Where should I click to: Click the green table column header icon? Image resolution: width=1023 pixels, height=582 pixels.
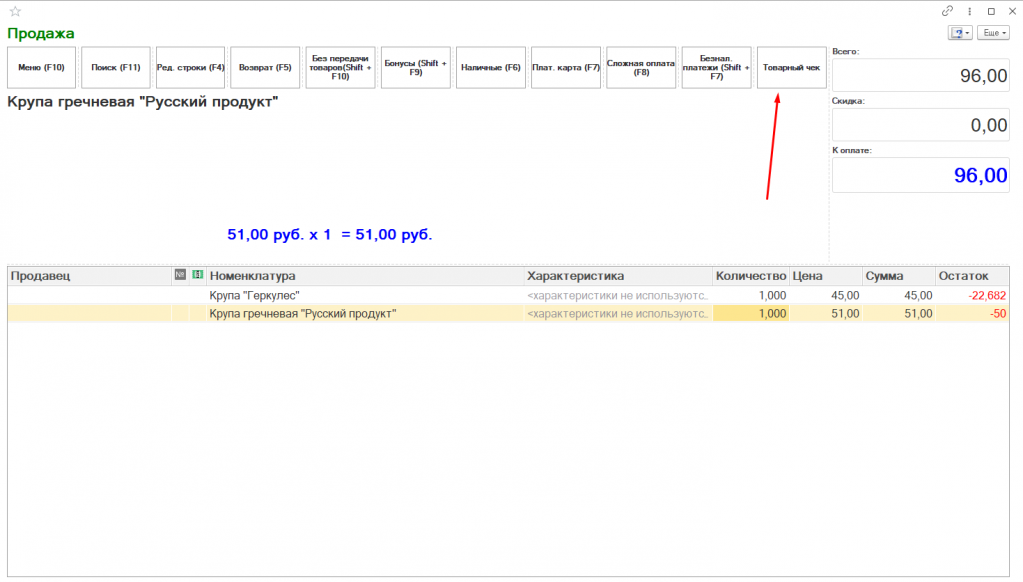198,275
